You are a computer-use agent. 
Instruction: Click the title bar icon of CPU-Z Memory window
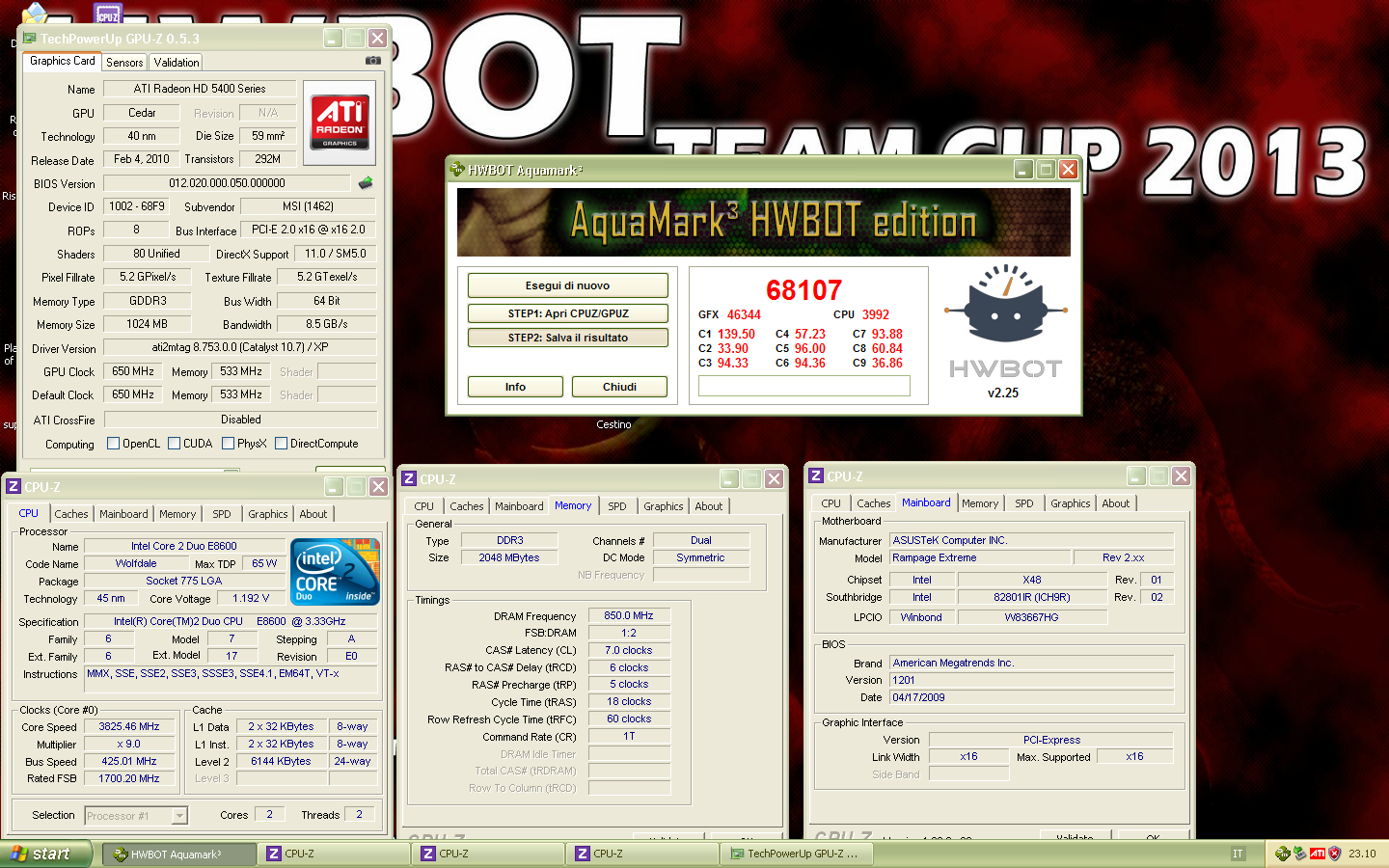point(409,478)
